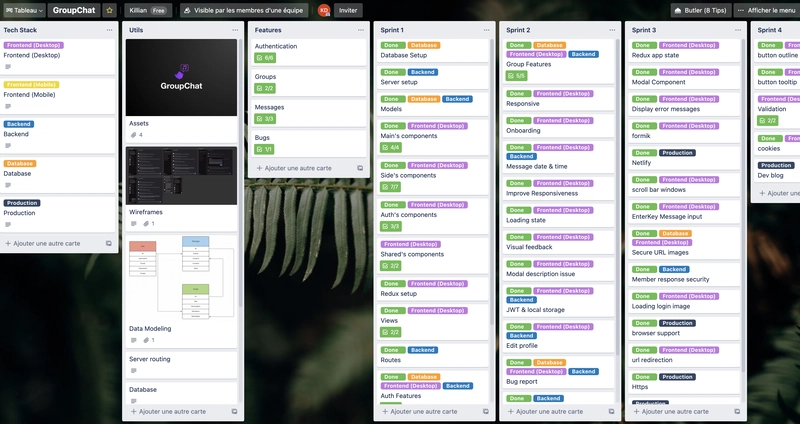Add another card to Tech Stack list
The height and width of the screenshot is (424, 800).
pos(43,243)
